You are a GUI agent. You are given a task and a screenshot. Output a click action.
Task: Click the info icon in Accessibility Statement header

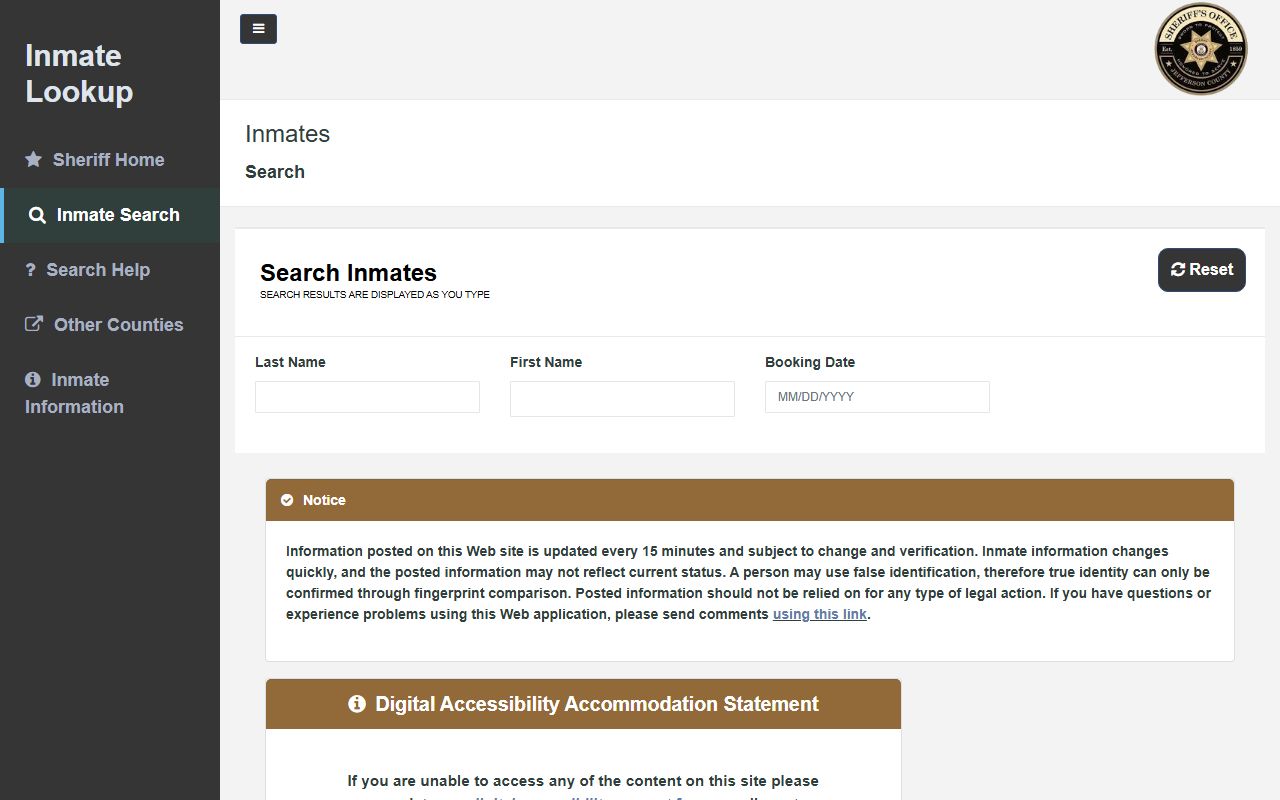(x=356, y=704)
